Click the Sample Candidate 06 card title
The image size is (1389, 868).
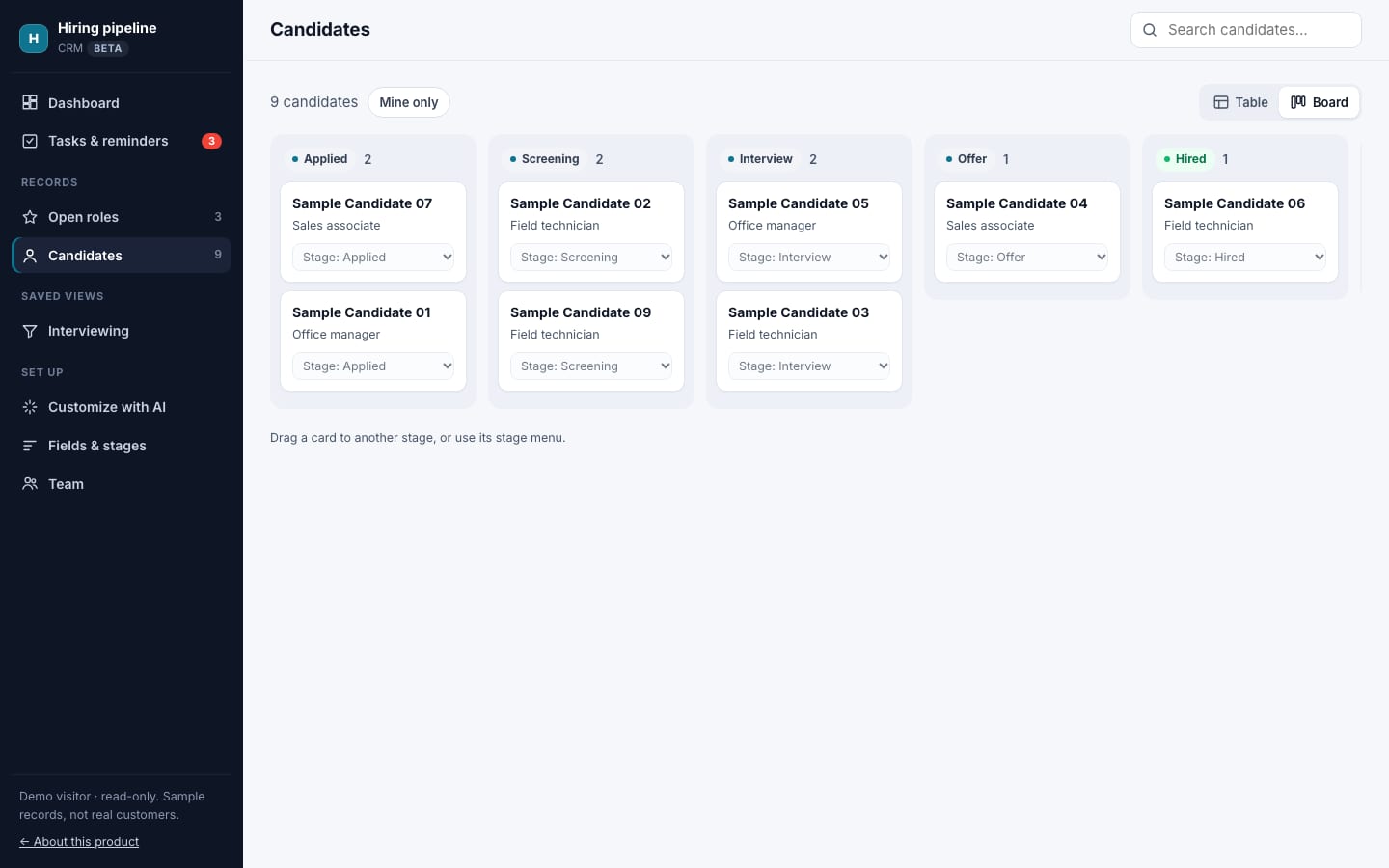1235,203
